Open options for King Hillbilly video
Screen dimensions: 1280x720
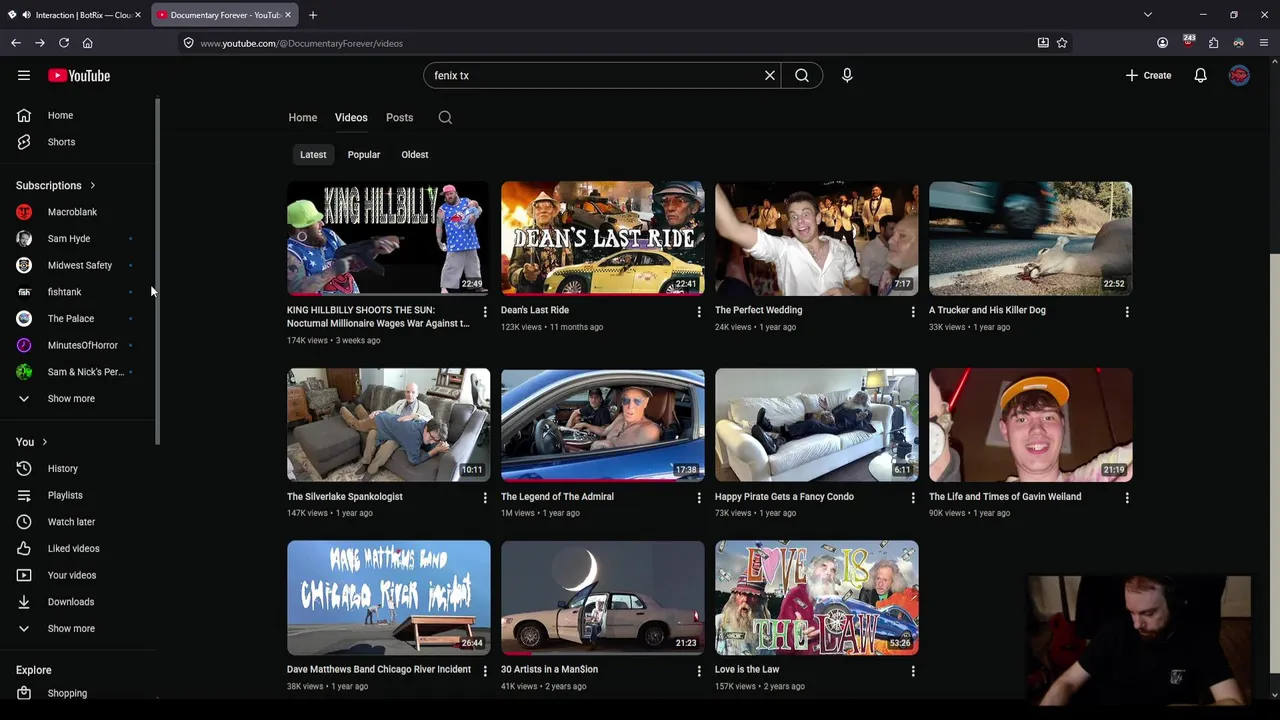click(x=485, y=312)
